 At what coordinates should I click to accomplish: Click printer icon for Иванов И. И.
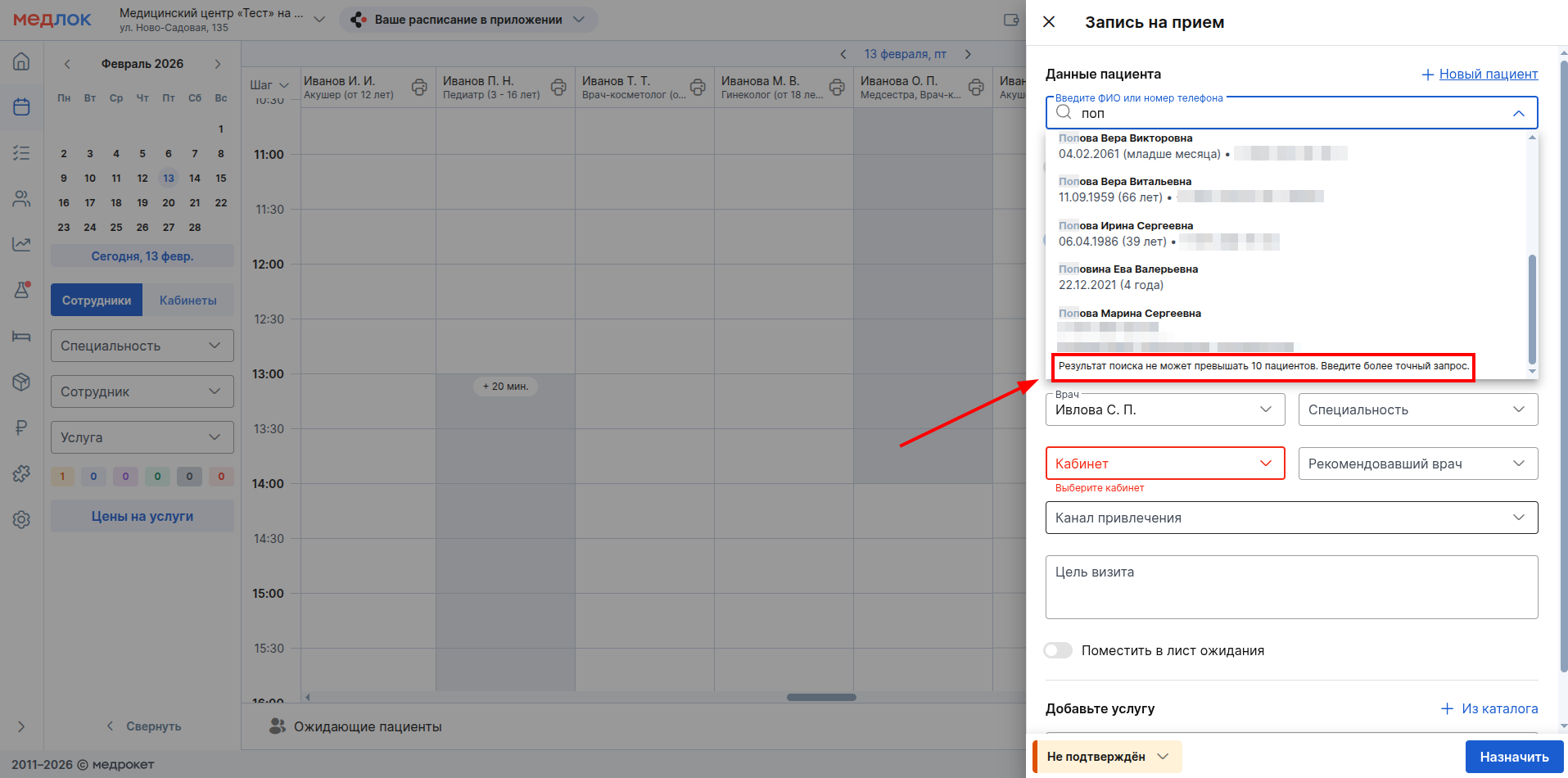[419, 87]
